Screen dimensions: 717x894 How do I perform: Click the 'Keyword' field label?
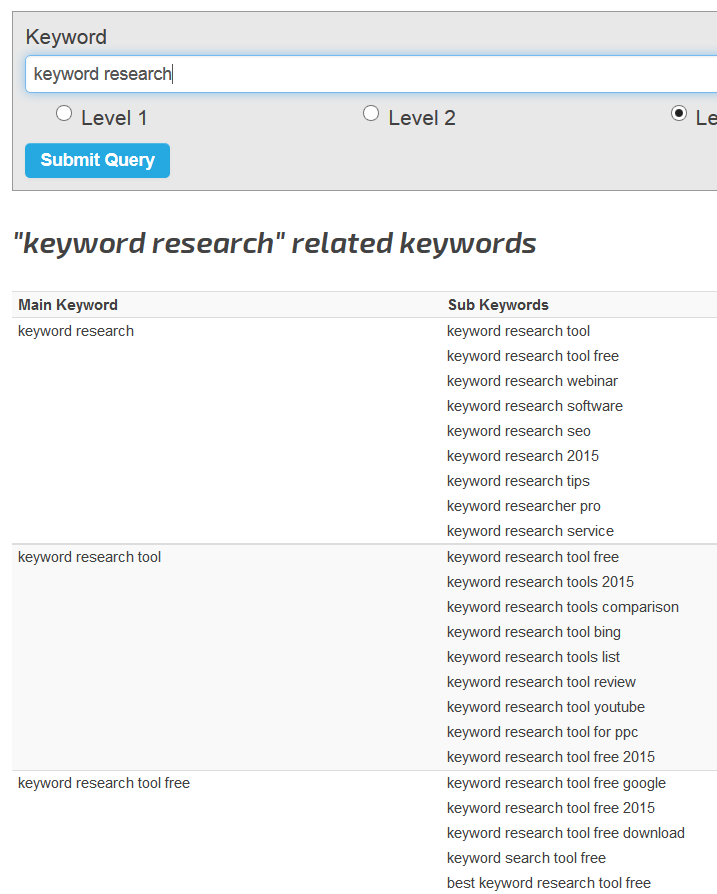pyautogui.click(x=66, y=37)
